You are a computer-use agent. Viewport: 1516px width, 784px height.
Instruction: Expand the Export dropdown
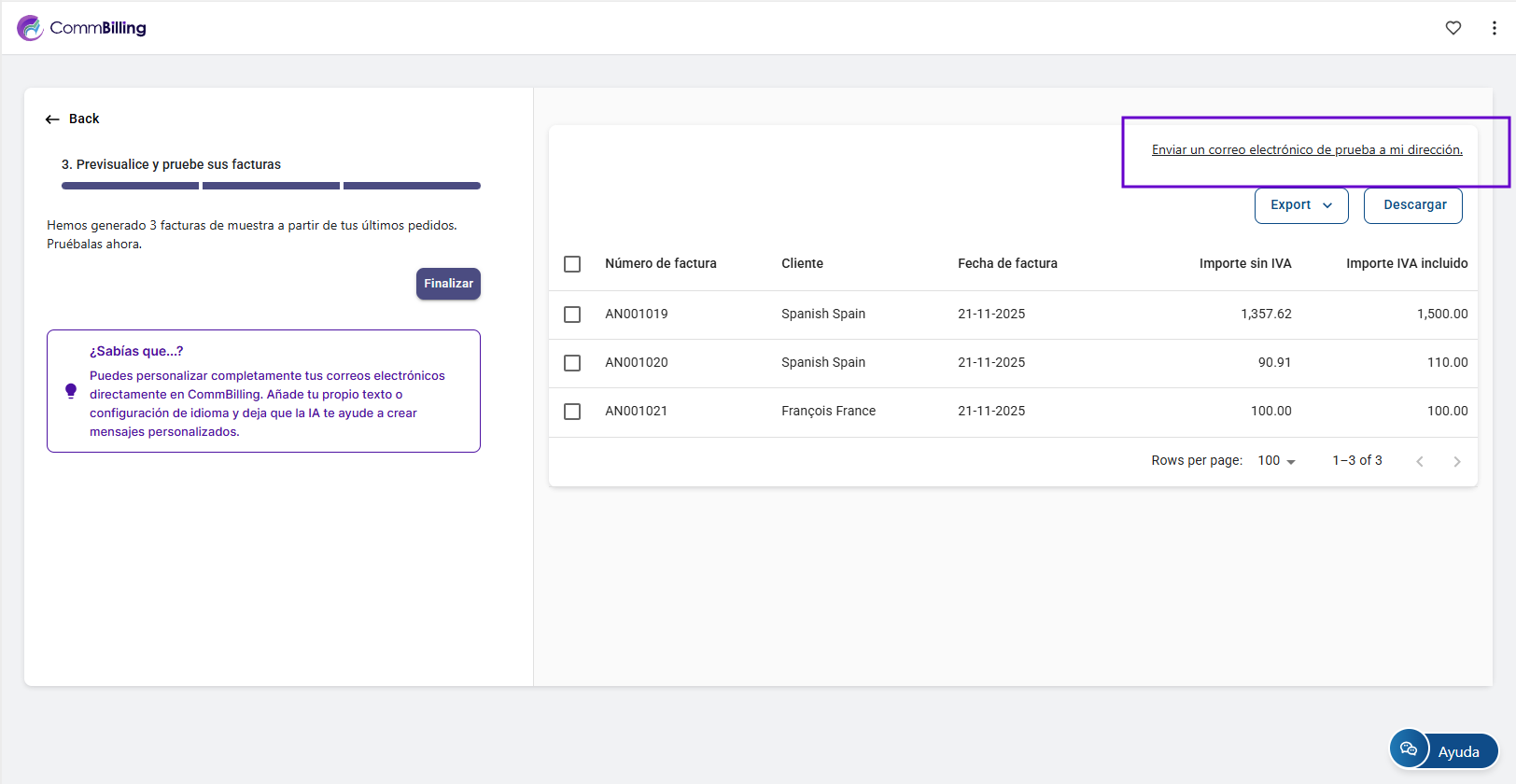click(1301, 205)
